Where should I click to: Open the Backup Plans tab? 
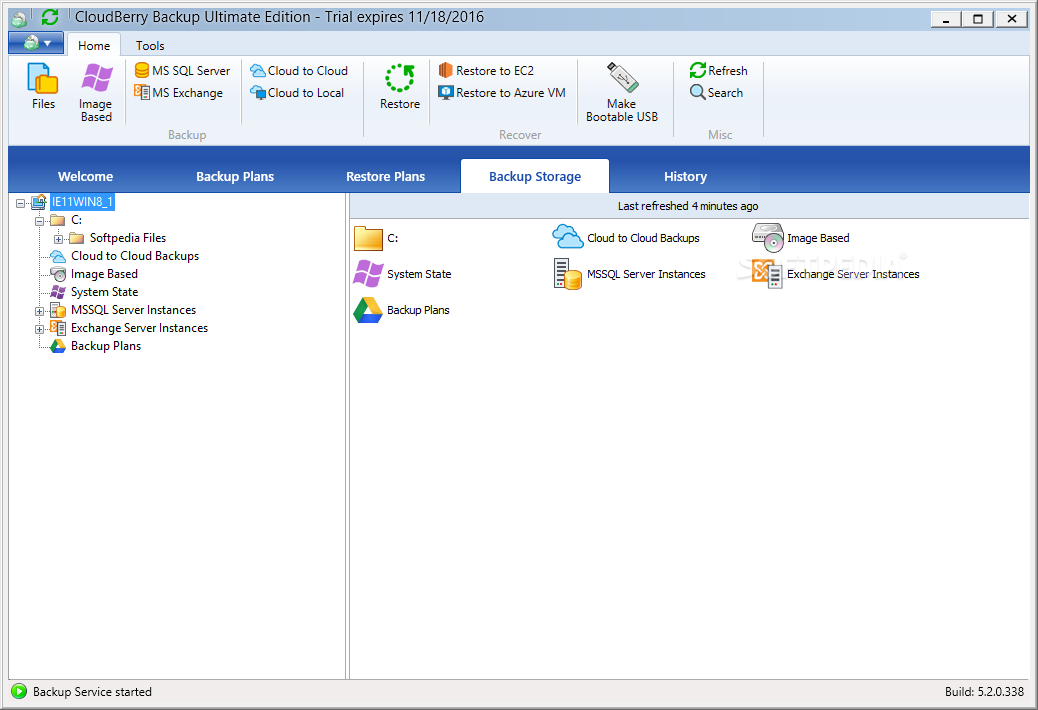235,177
